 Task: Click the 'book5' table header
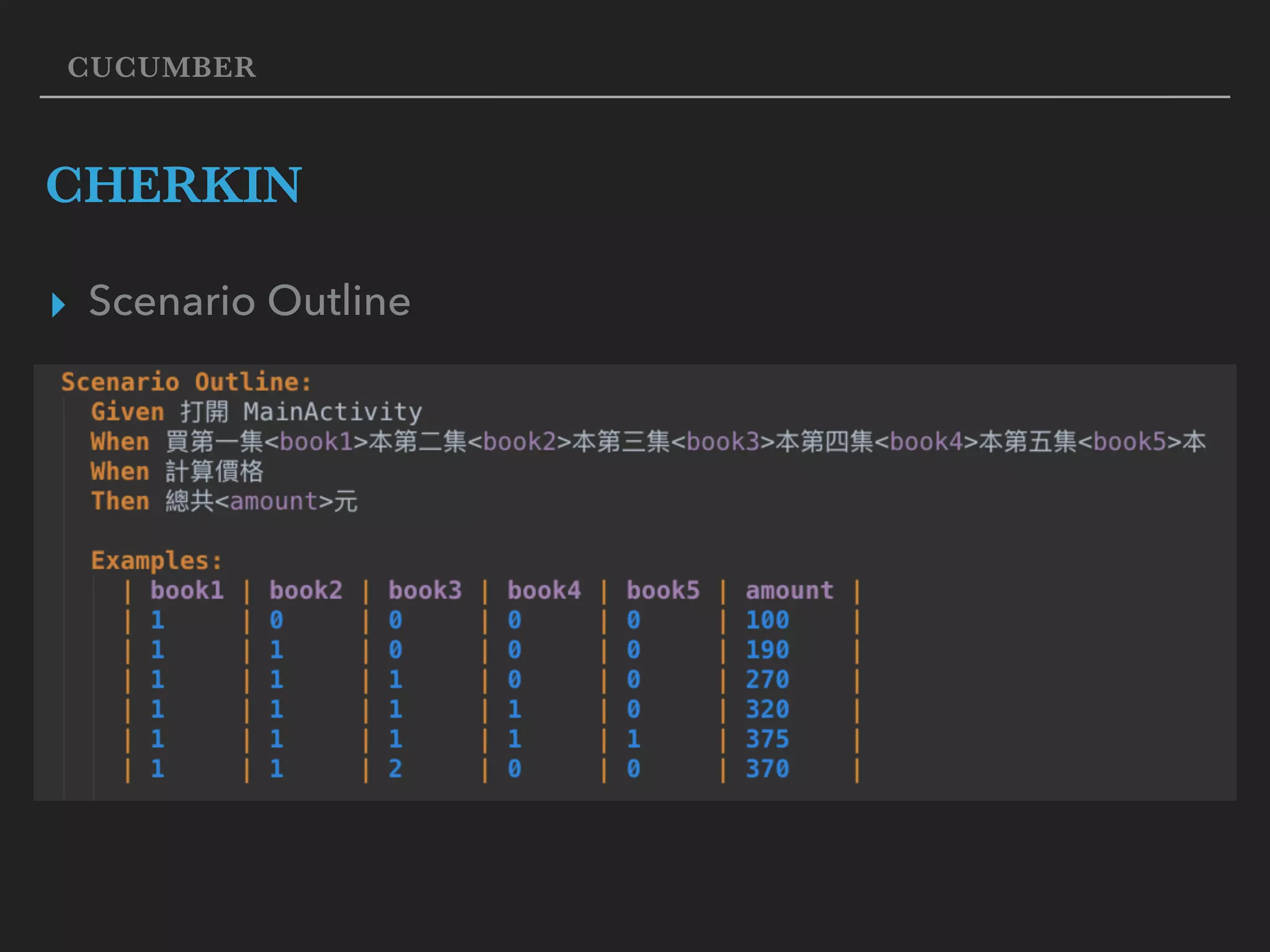(663, 591)
